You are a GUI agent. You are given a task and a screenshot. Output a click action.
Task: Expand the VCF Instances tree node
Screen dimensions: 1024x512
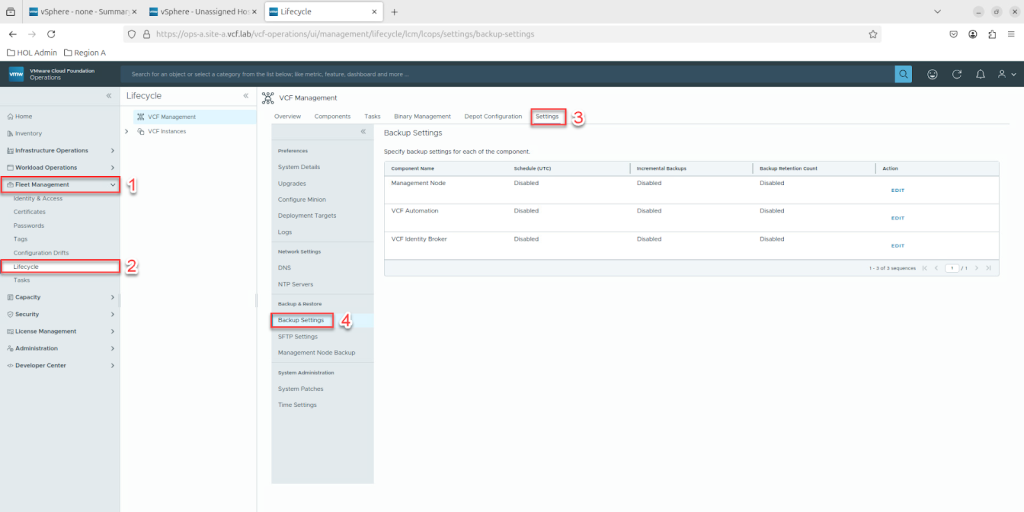pos(127,131)
